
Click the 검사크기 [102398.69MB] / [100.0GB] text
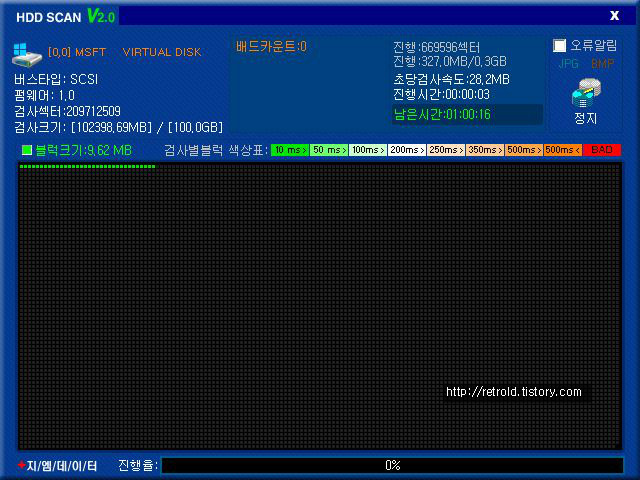118,127
